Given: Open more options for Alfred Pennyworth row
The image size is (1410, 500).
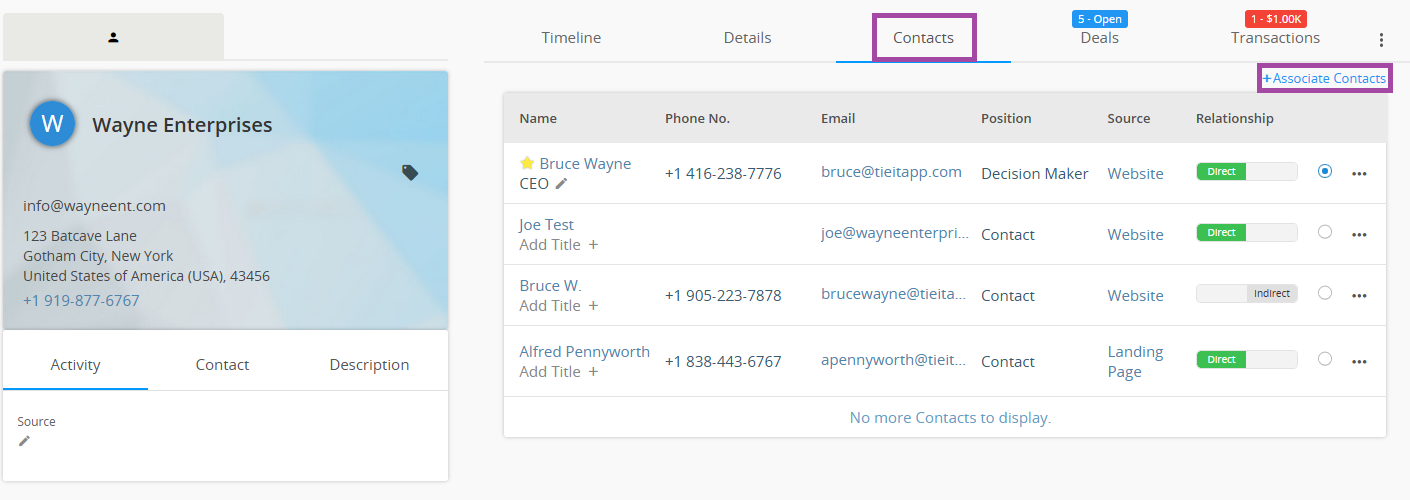Looking at the screenshot, I should 1359,361.
